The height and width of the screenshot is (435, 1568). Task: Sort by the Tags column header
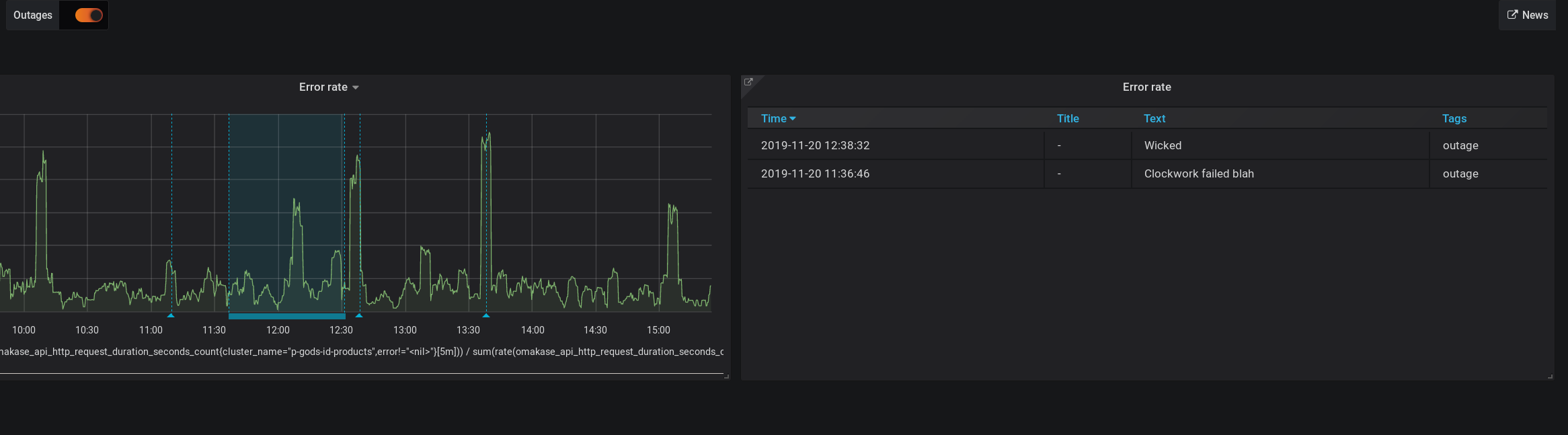[1454, 118]
